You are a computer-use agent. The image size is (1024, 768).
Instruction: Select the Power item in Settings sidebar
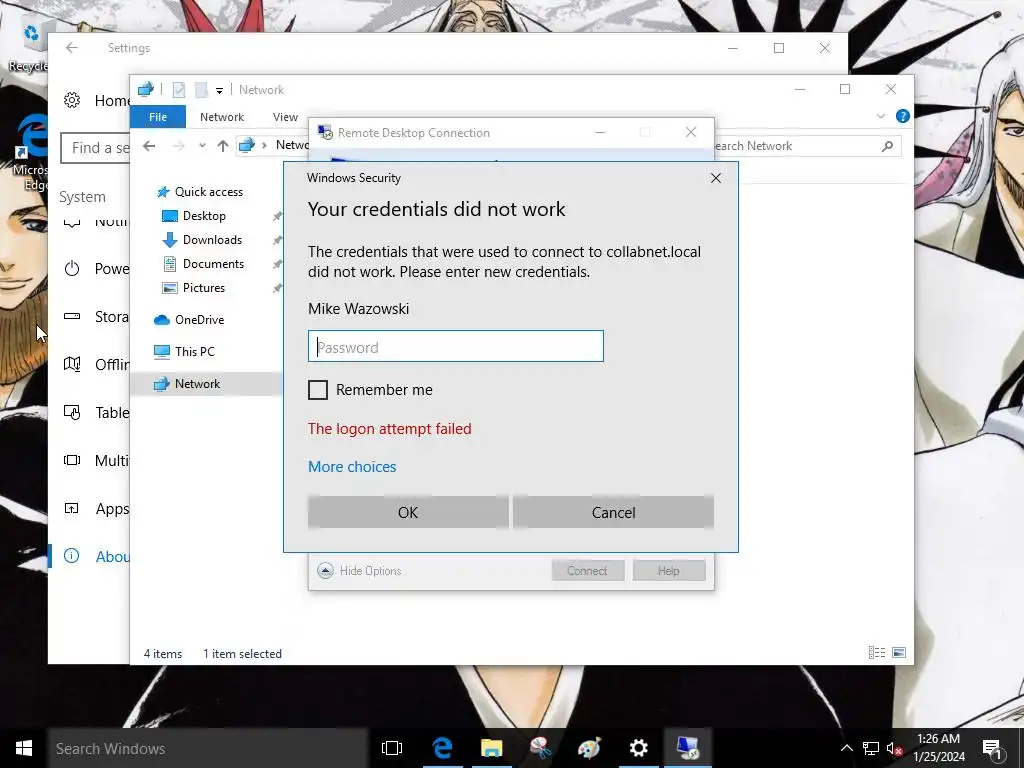[x=97, y=268]
